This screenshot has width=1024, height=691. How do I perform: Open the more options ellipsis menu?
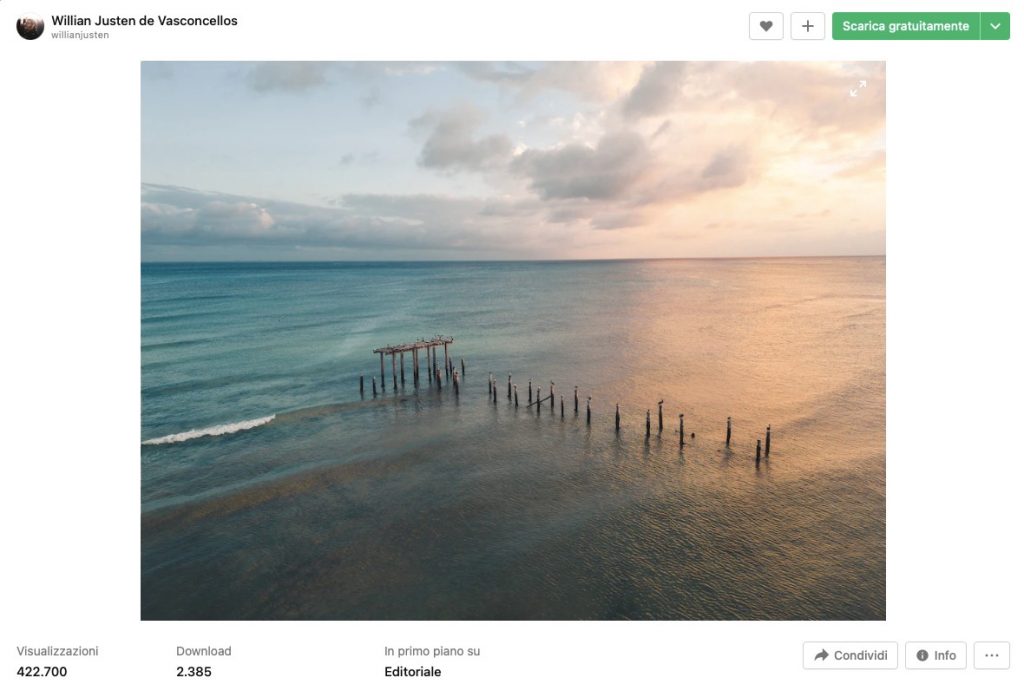pyautogui.click(x=991, y=655)
